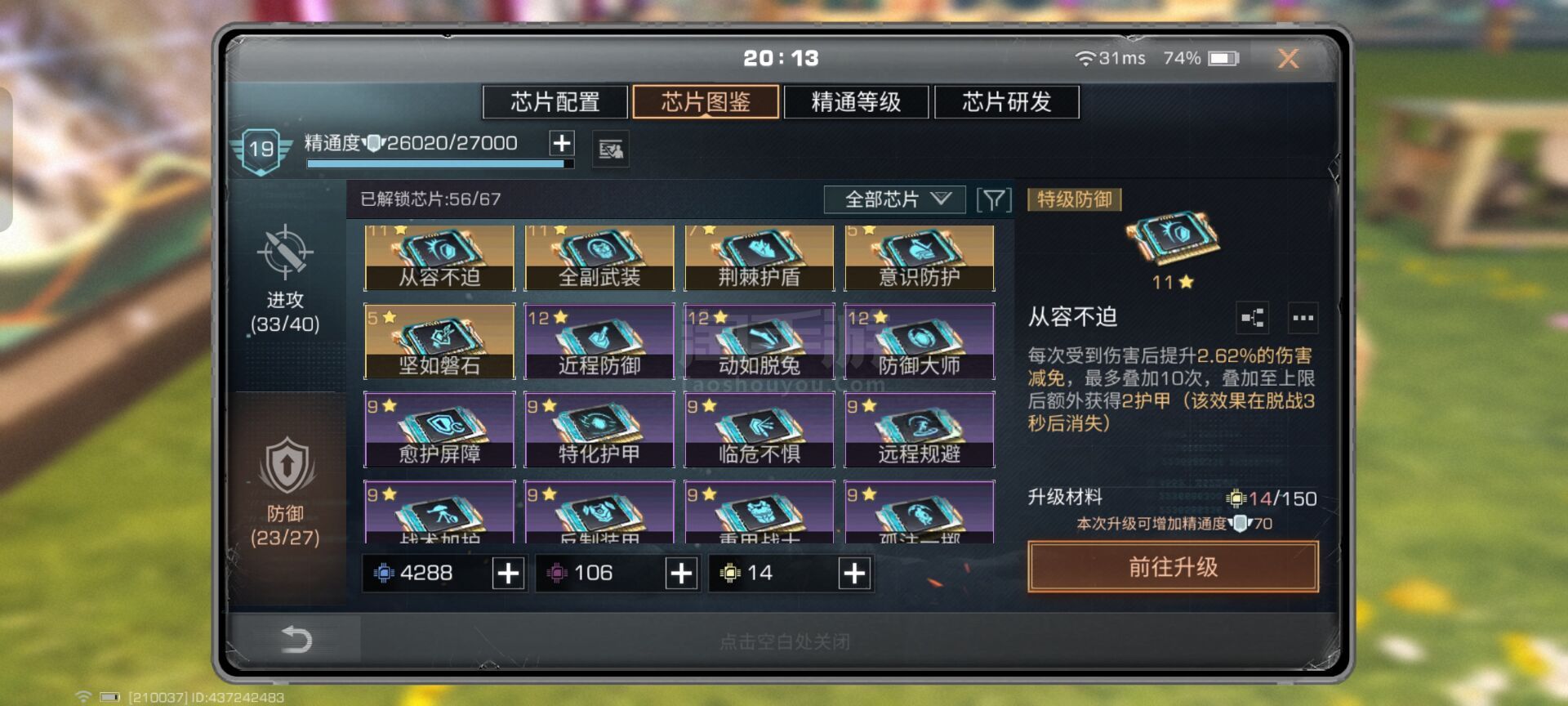Image resolution: width=1568 pixels, height=706 pixels.
Task: Add mastery points with plus button
Action: pos(562,144)
